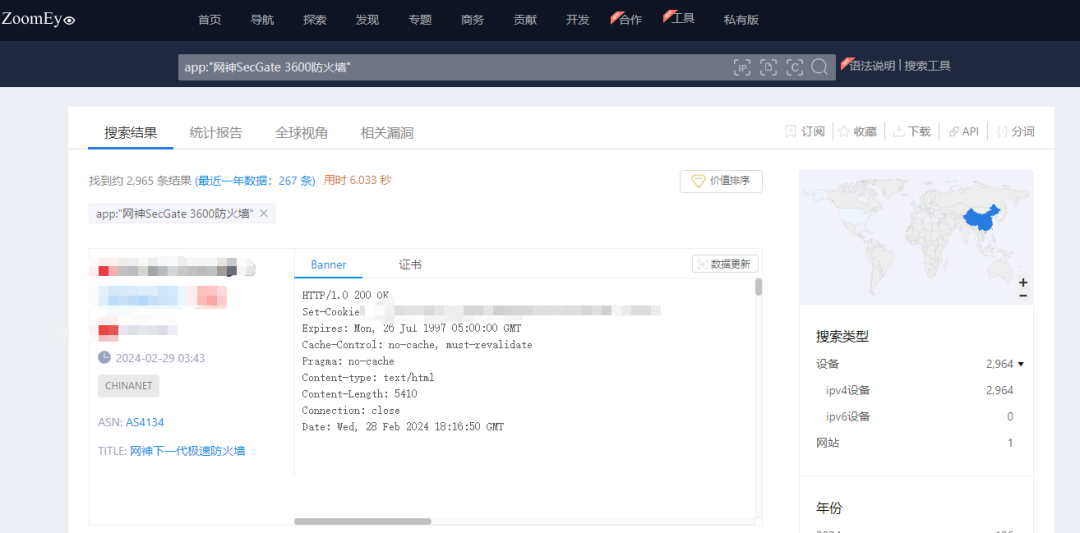Click the banner vertical scrollbar thumb
The width and height of the screenshot is (1080, 533).
point(758,287)
